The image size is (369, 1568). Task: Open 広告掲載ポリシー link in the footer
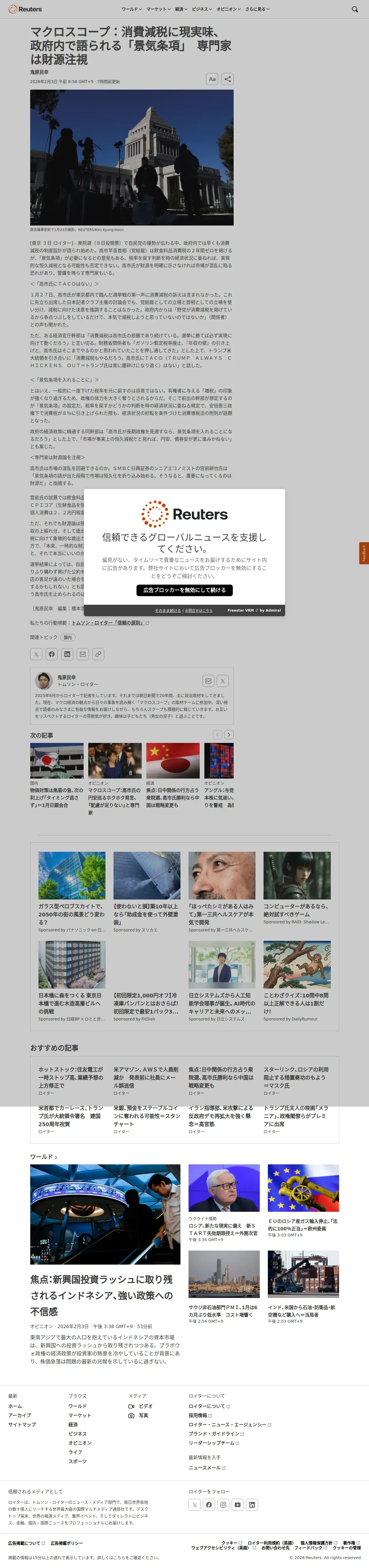pos(66,1543)
